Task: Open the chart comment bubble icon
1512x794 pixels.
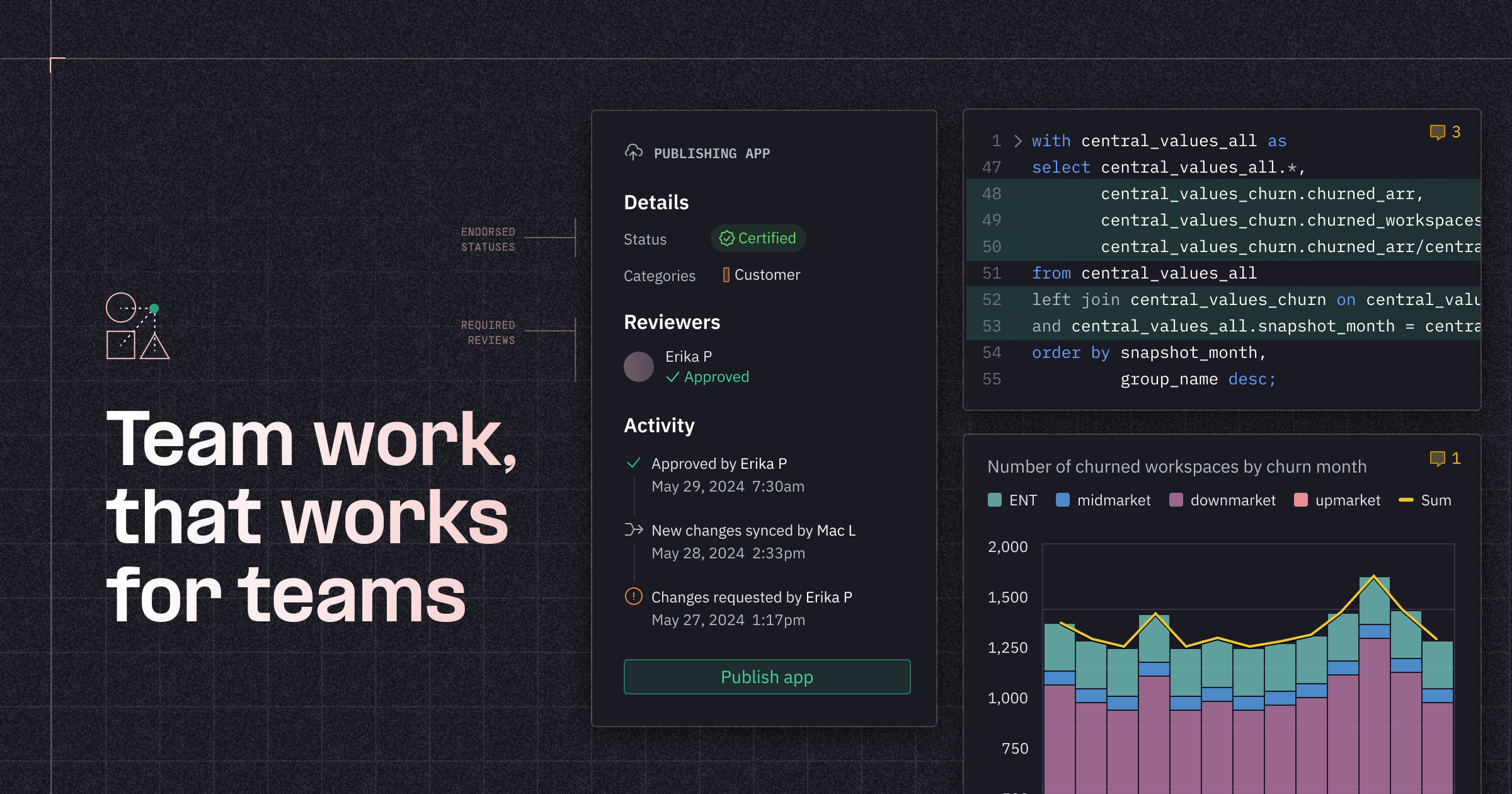Action: click(x=1438, y=459)
